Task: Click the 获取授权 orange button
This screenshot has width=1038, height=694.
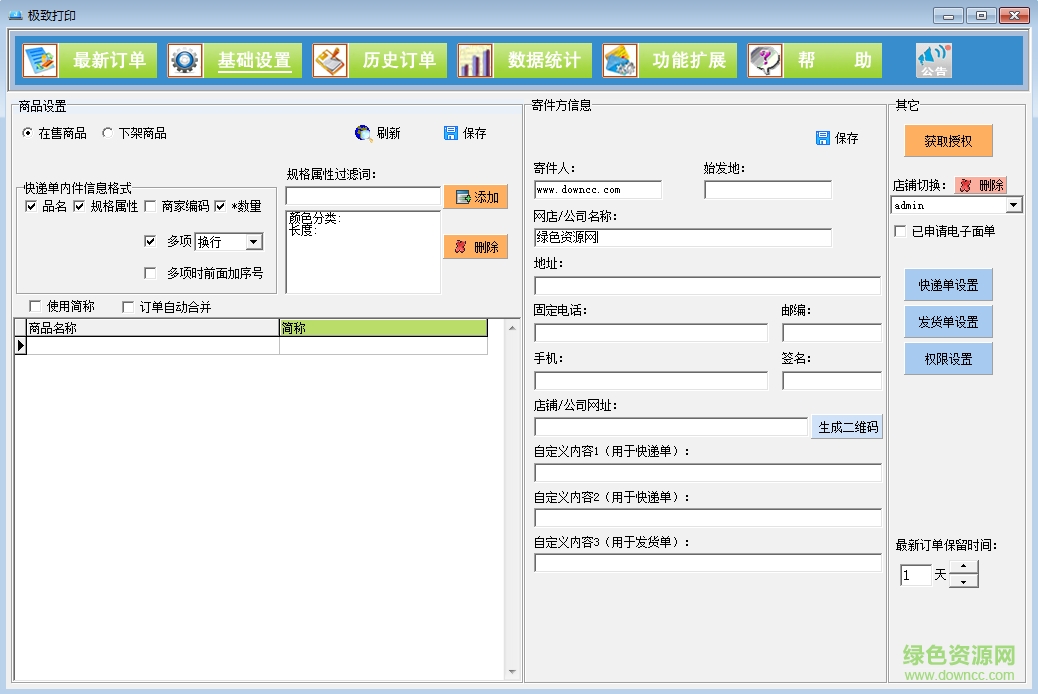Action: coord(946,141)
